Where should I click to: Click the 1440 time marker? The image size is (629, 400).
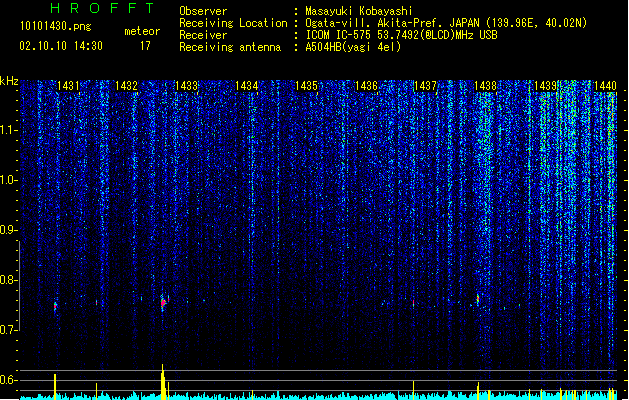point(605,86)
